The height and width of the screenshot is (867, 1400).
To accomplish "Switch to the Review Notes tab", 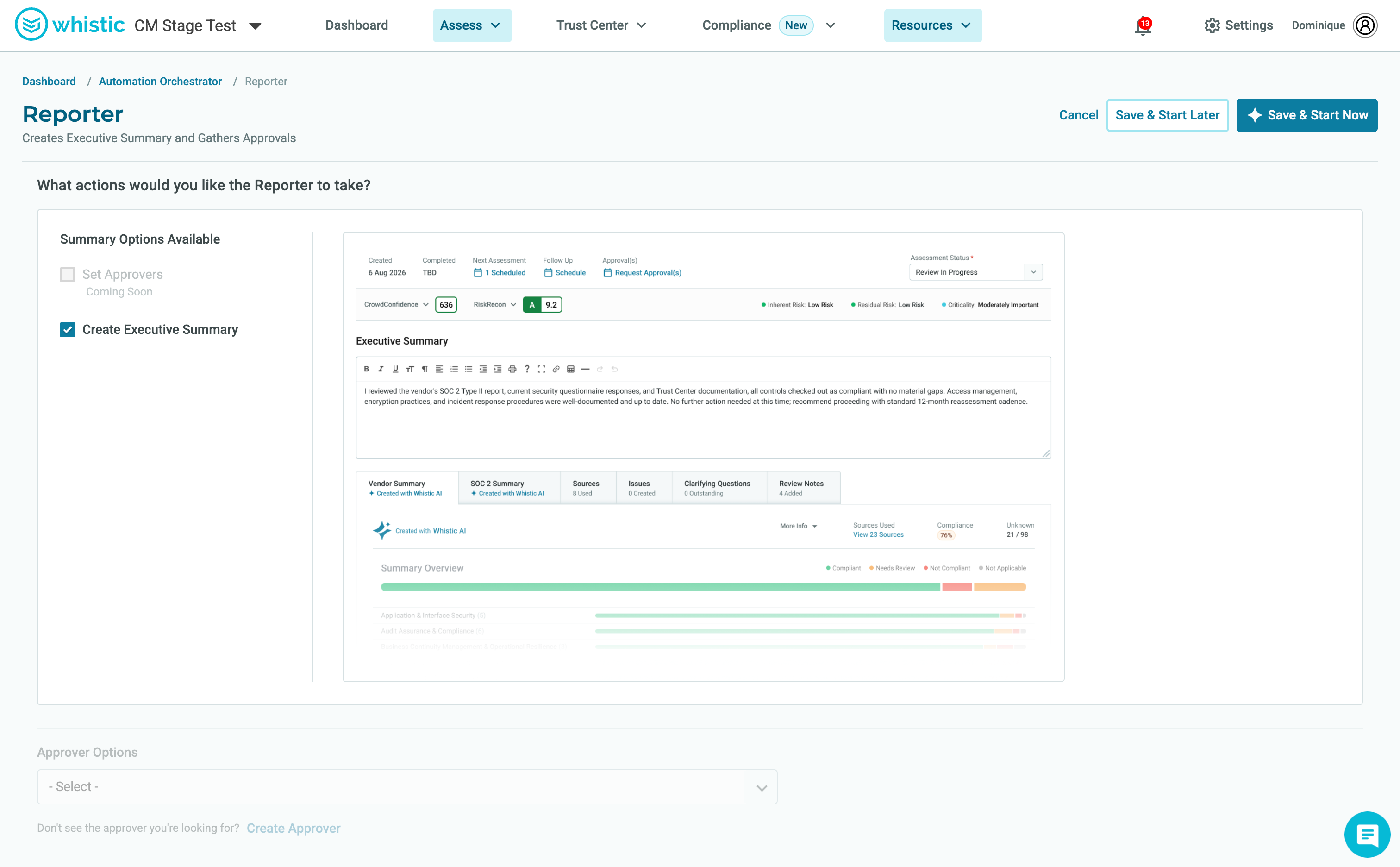I will (x=803, y=488).
